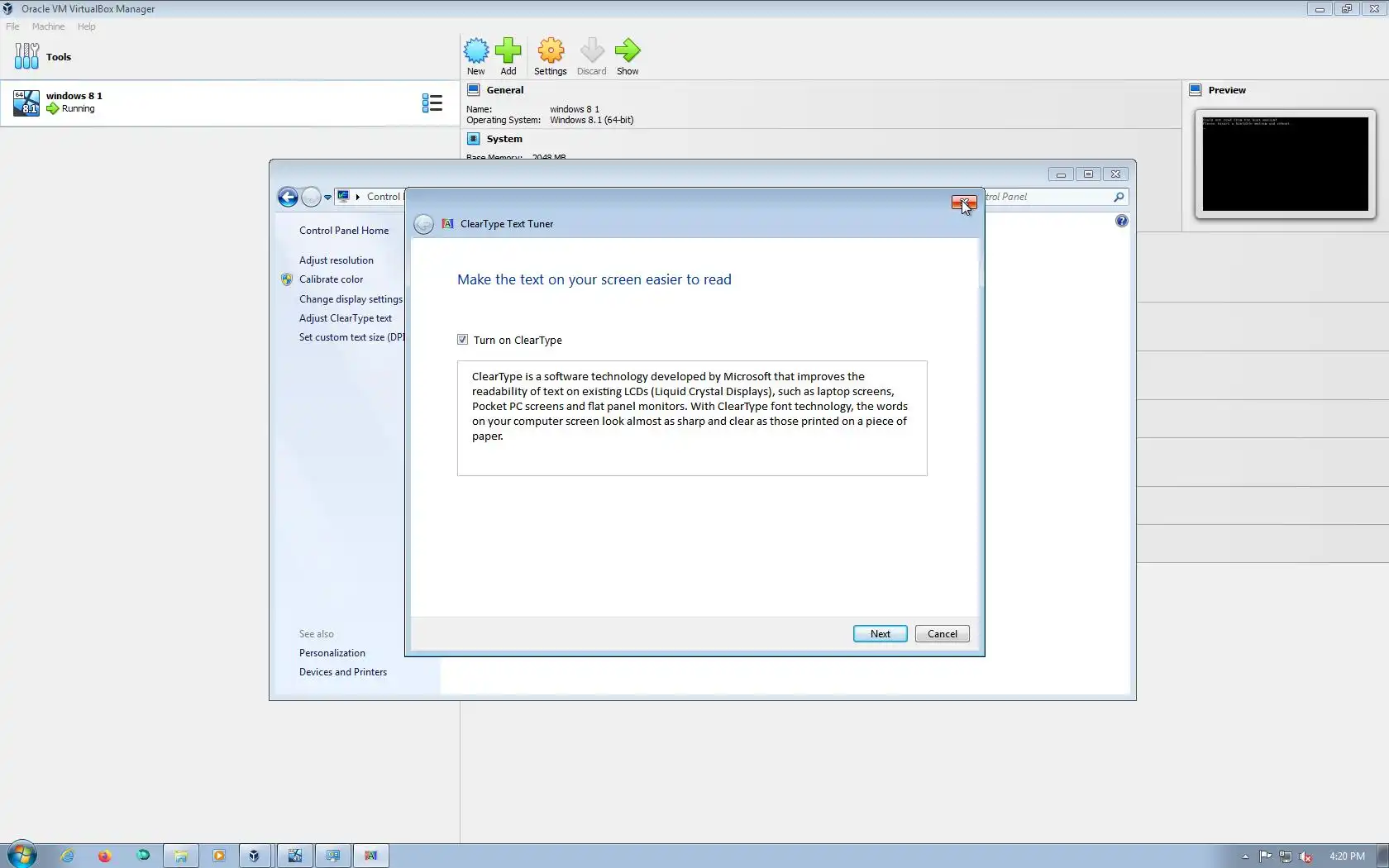1389x868 pixels.
Task: Expand the recent pages dropdown arrow
Action: [327, 197]
